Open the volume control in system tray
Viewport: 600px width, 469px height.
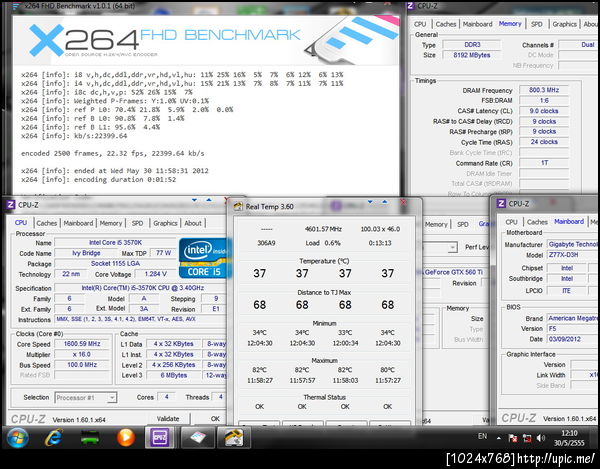pyautogui.click(x=541, y=438)
